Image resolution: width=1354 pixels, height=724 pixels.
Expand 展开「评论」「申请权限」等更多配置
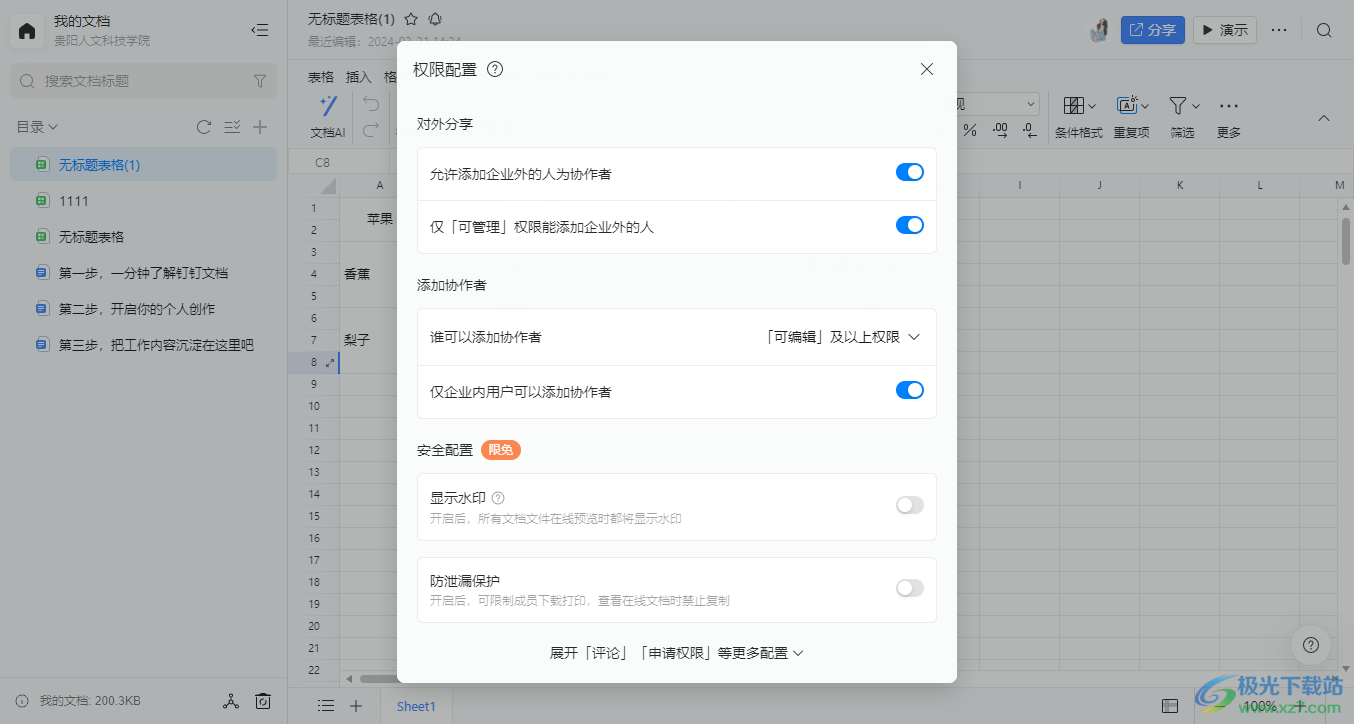coord(676,653)
